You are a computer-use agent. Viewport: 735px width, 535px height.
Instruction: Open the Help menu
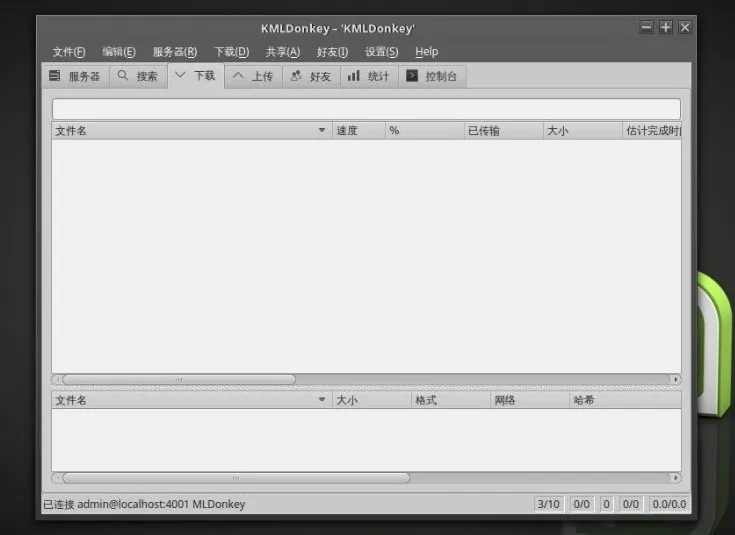coord(427,52)
